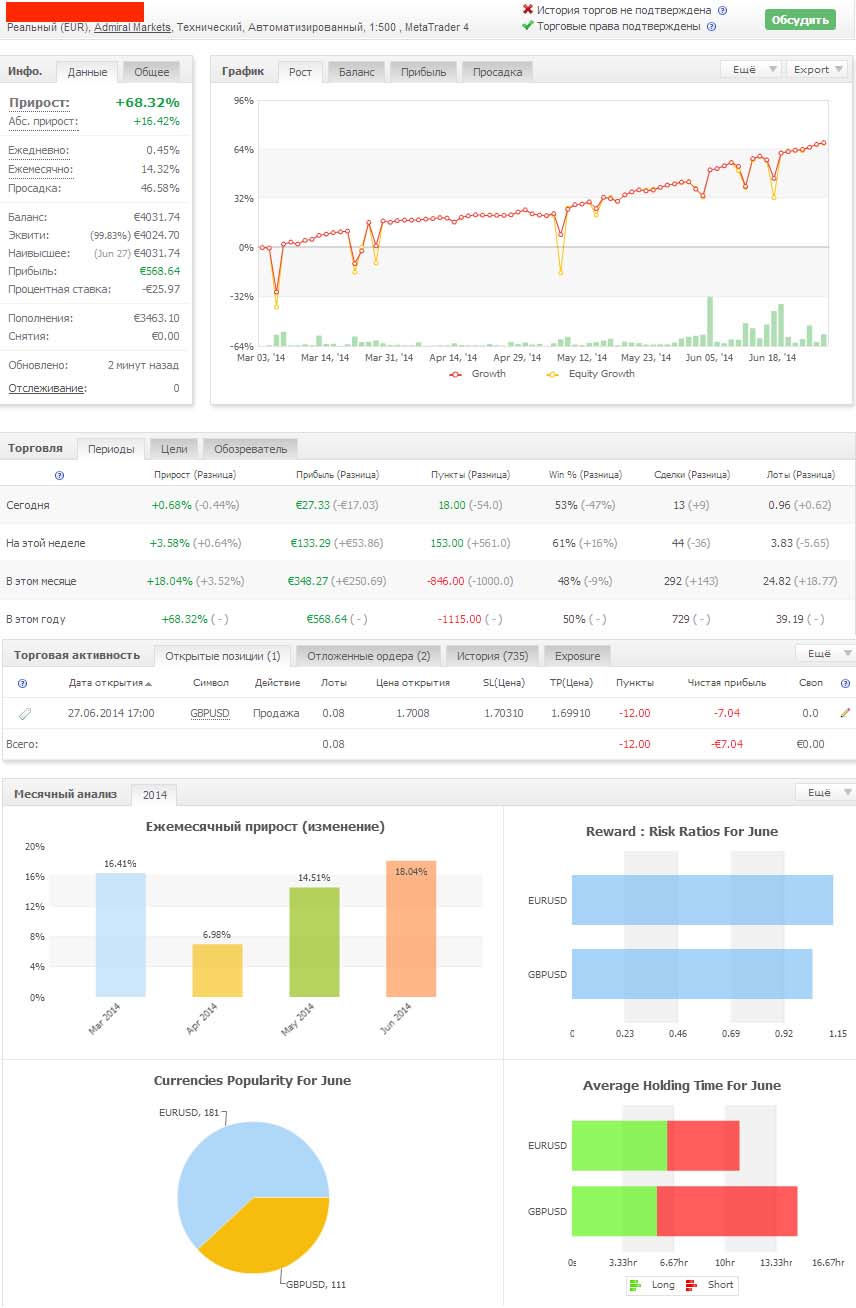Click left help icon in open positions header
This screenshot has height=1308, width=856.
coord(23,683)
